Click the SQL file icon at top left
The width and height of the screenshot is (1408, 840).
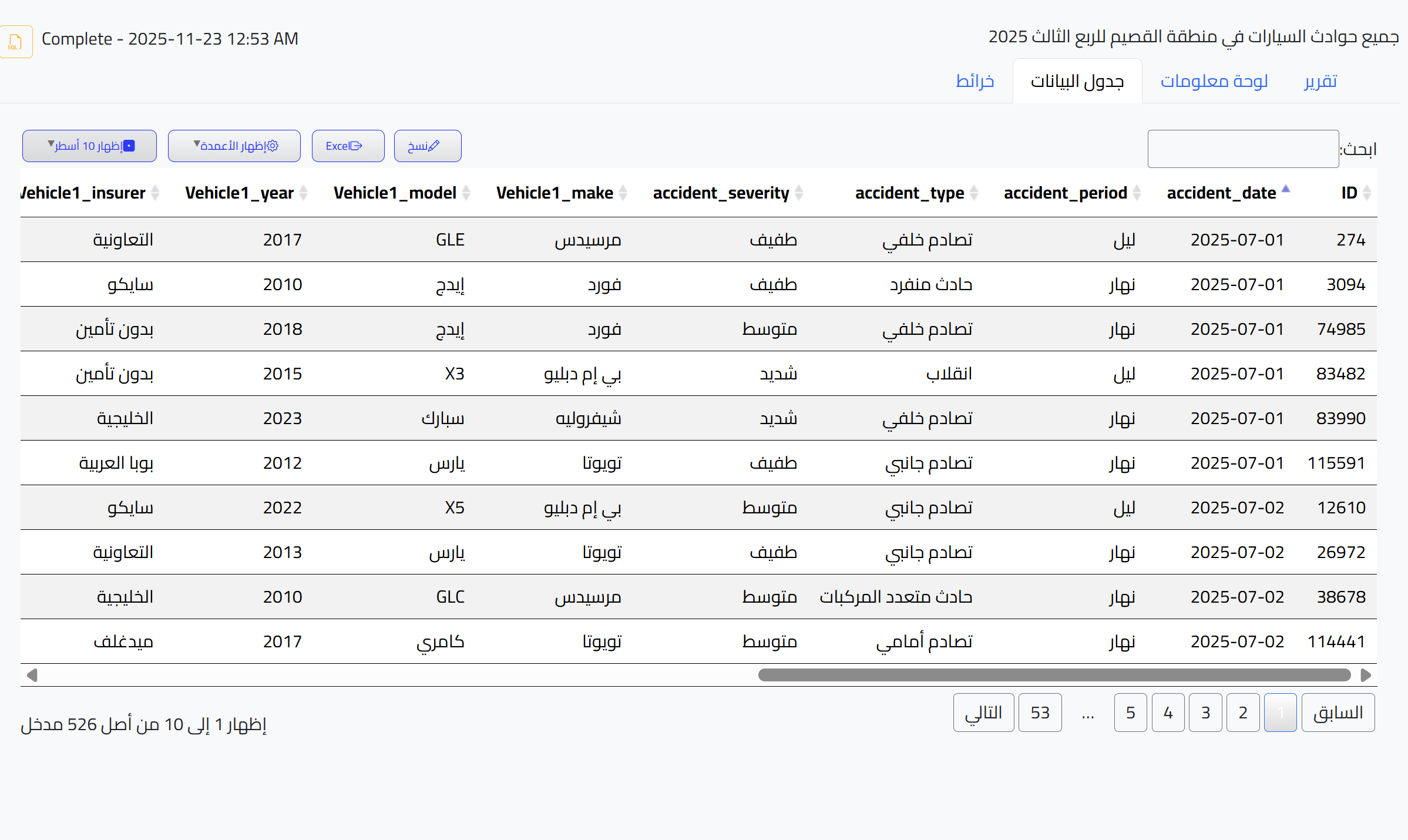(x=15, y=41)
